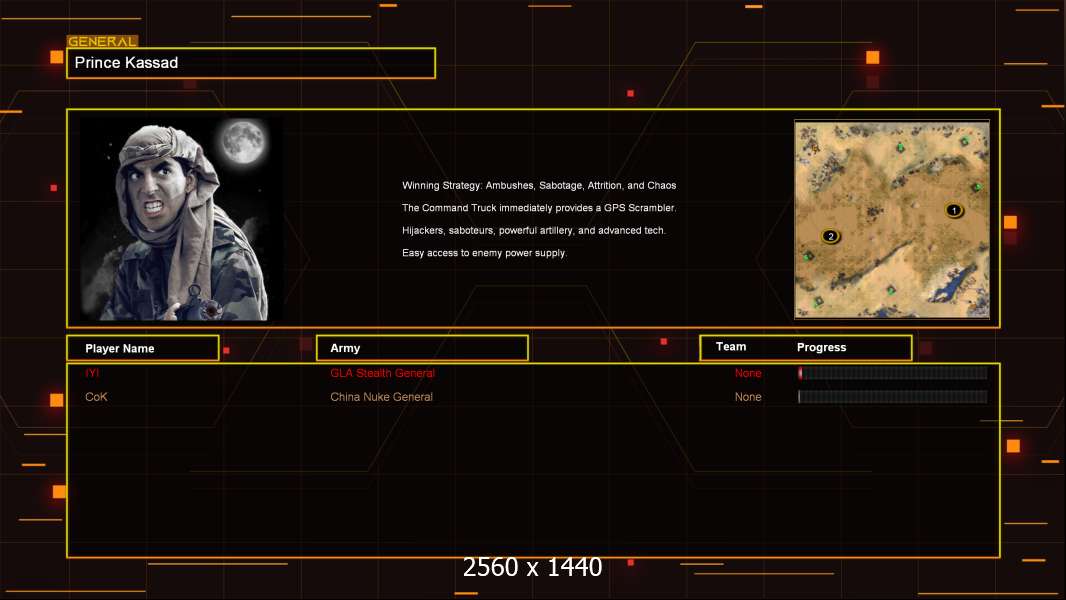Click GLA Stealth General army entry

pos(382,373)
